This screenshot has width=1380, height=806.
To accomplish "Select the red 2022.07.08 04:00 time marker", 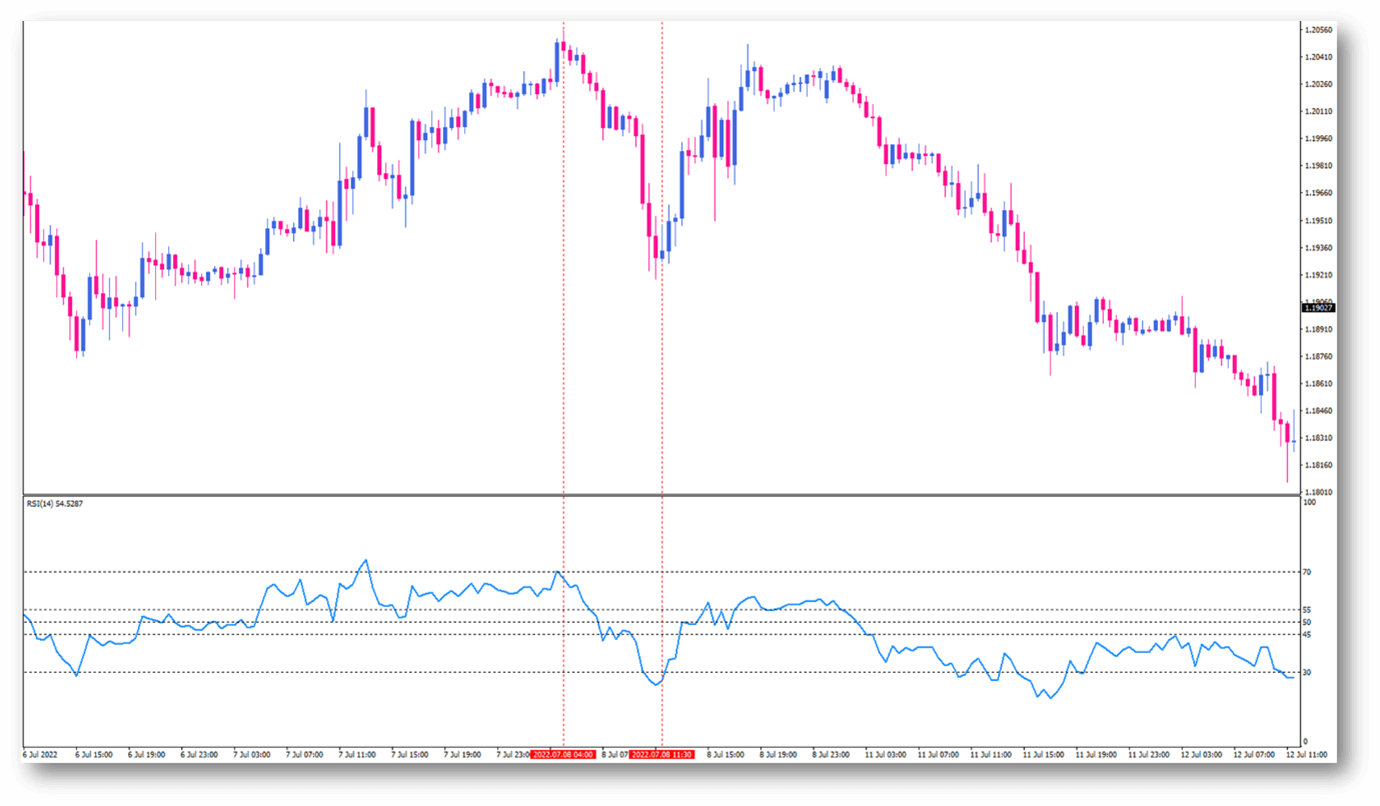I will (x=563, y=754).
